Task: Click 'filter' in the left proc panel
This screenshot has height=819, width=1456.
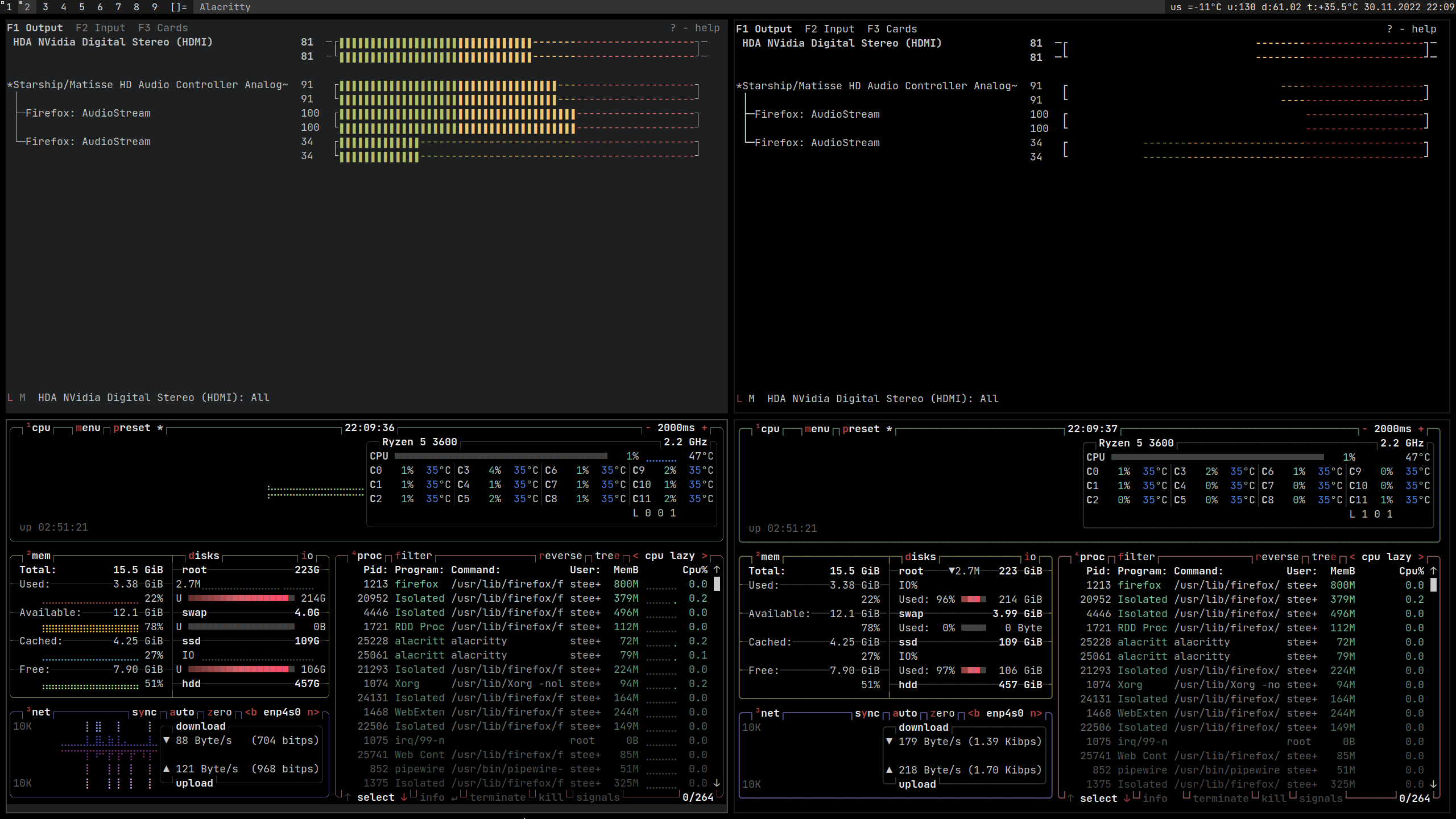Action: tap(413, 556)
